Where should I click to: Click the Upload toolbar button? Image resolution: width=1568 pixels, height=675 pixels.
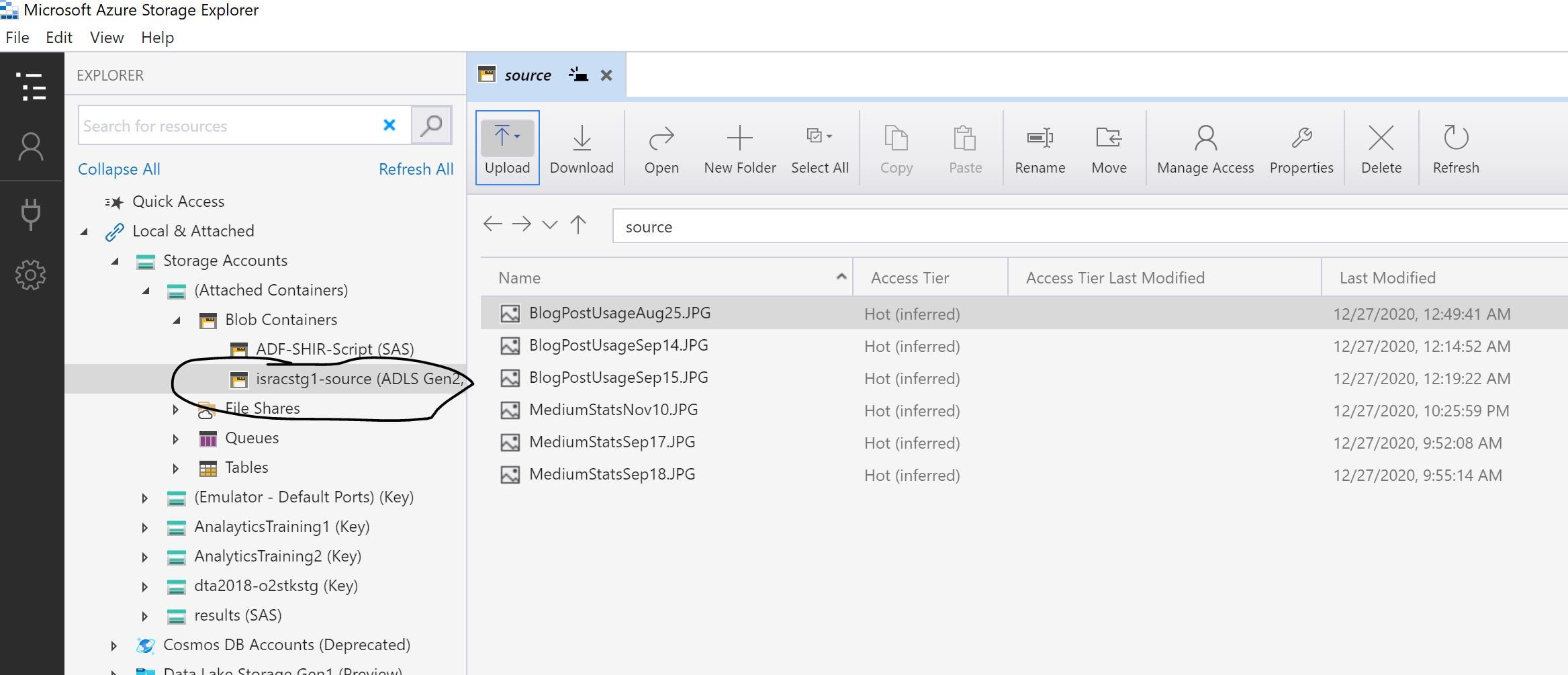[508, 148]
